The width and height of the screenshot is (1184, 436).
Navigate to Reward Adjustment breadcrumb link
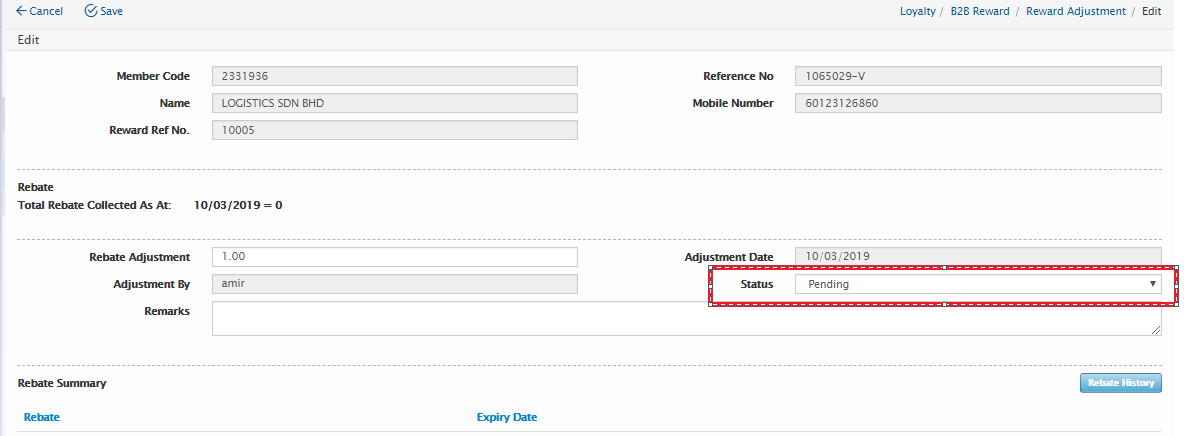(x=1075, y=11)
